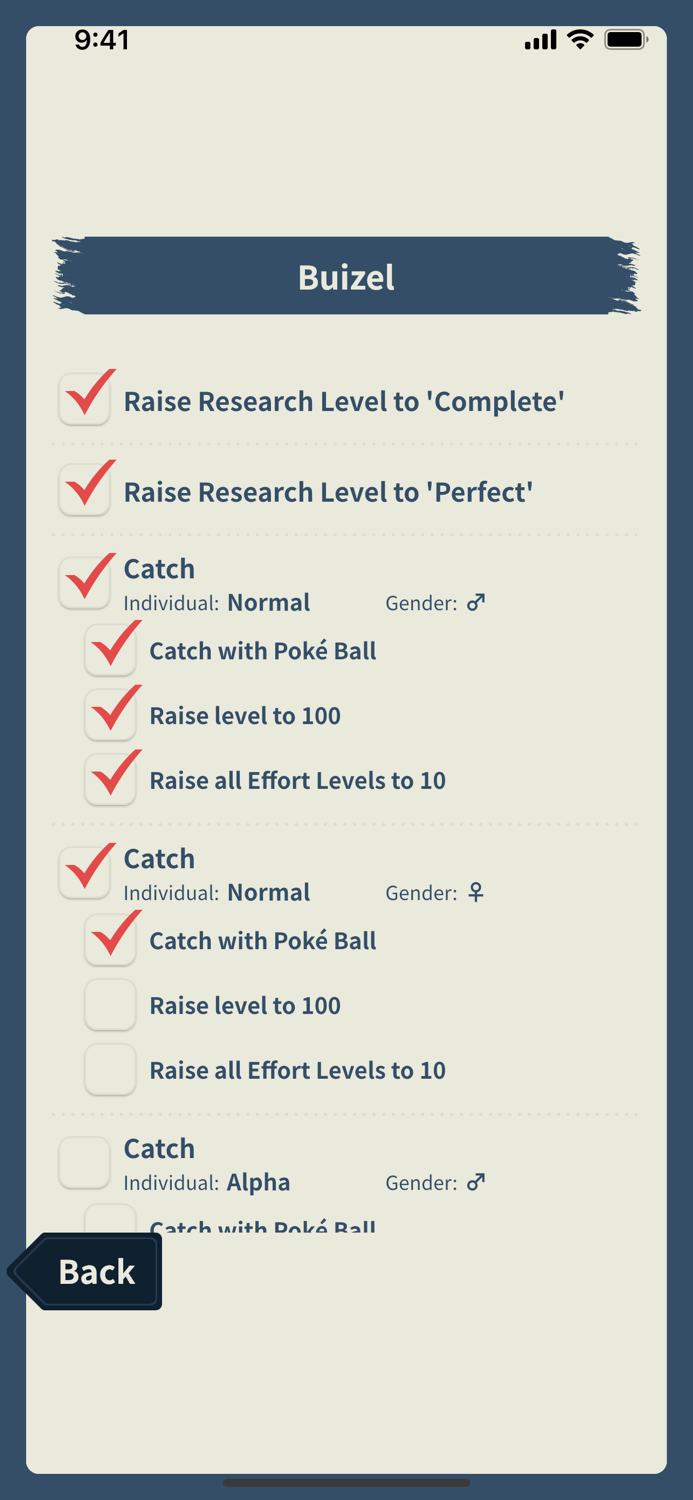
Task: Uncheck Catch with Poké Ball for female Normal
Action: (111, 941)
